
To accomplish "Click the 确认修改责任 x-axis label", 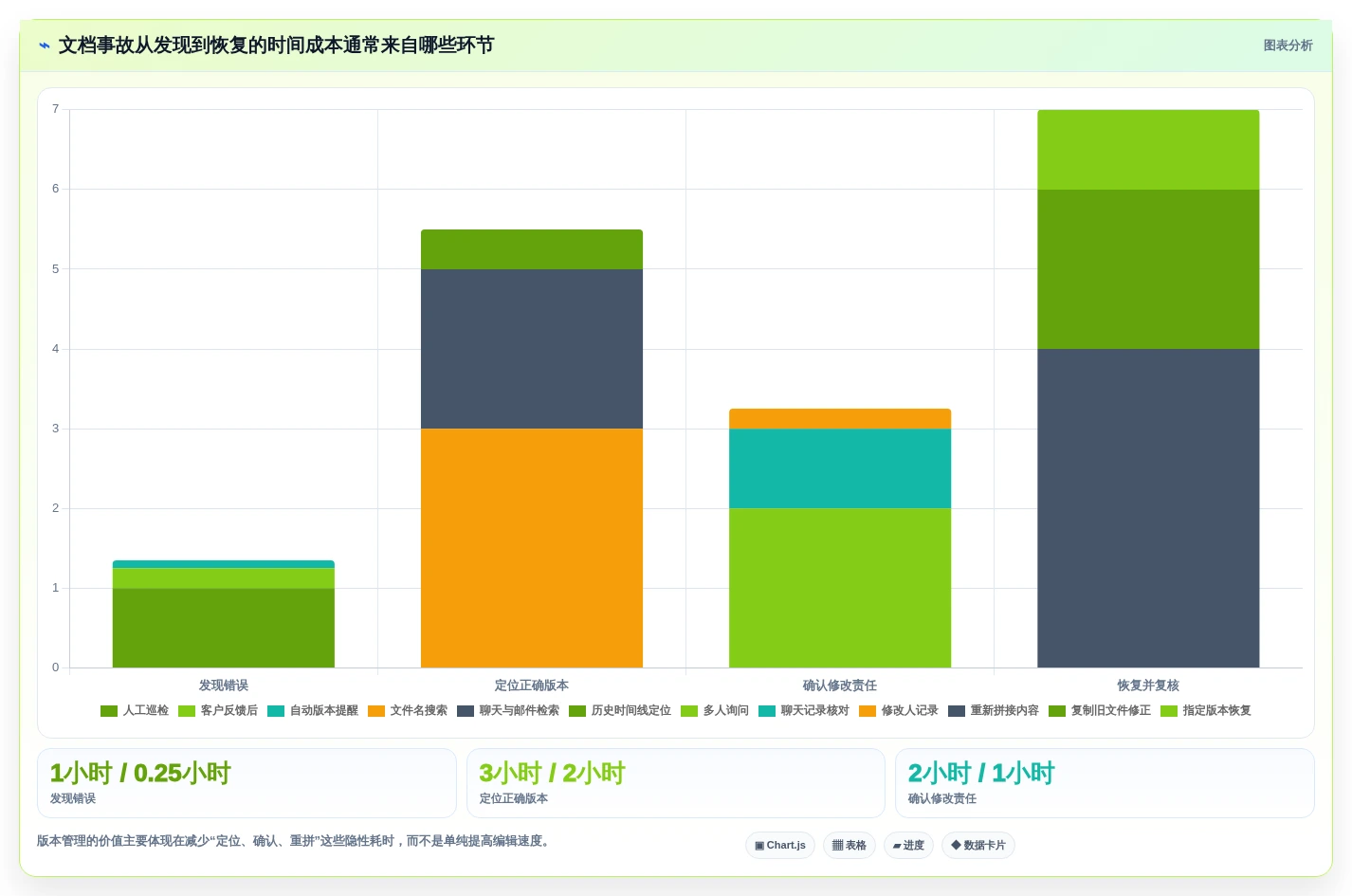I will (x=840, y=686).
